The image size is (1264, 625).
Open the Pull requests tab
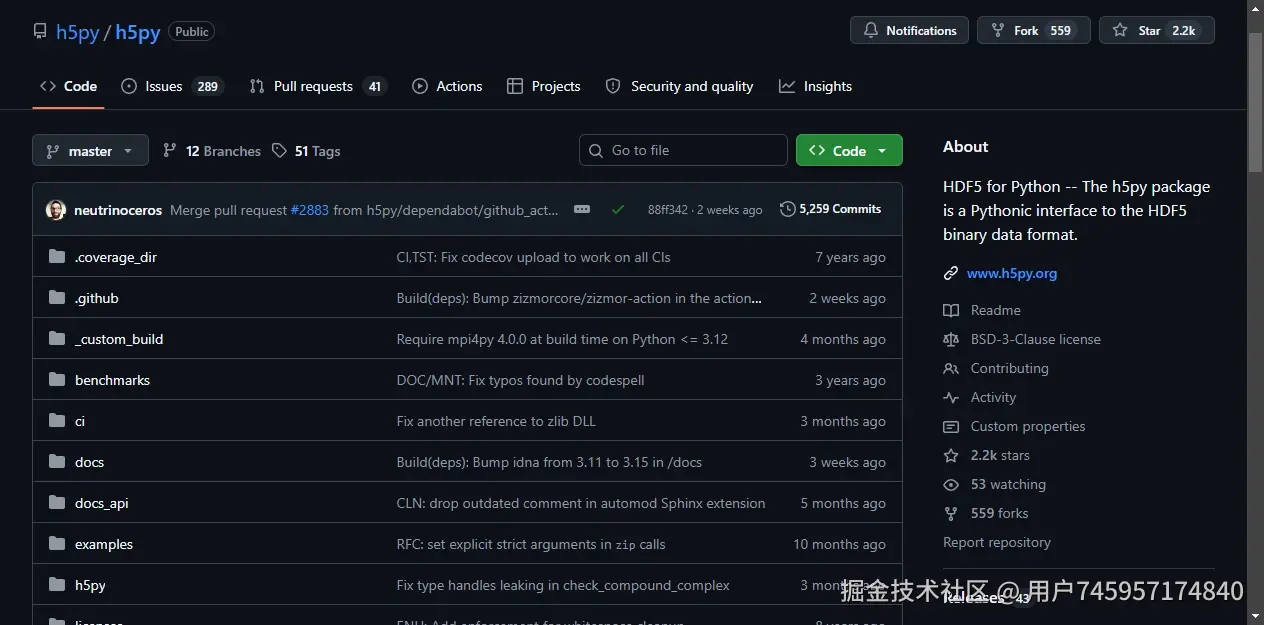pyautogui.click(x=317, y=86)
